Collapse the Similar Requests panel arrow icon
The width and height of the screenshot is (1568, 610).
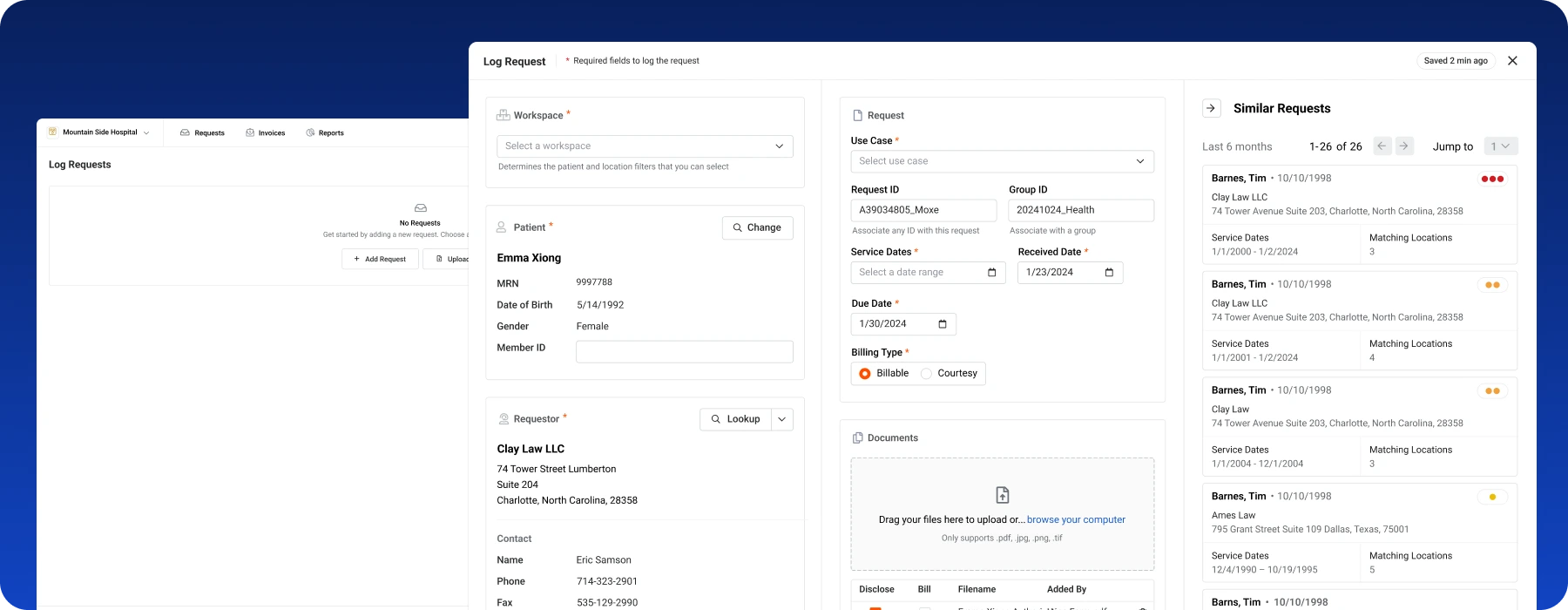(1211, 108)
